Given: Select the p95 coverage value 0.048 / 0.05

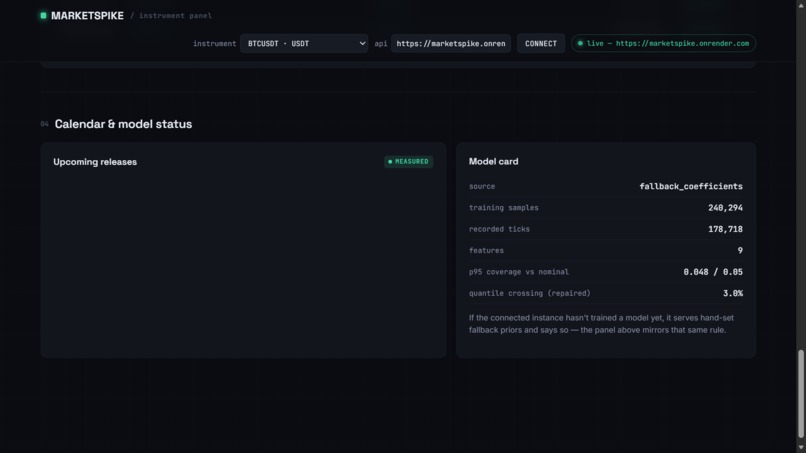Looking at the screenshot, I should pos(713,272).
